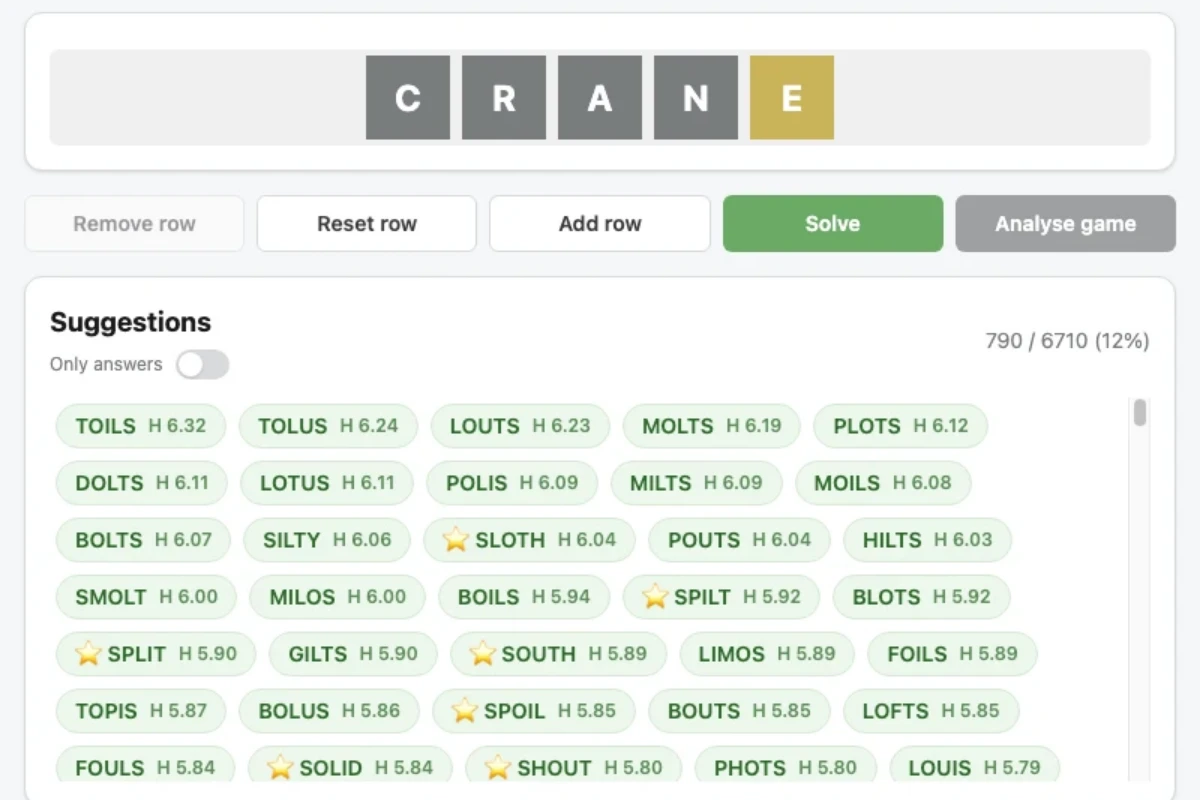
Task: Click the 790 / 6710 (12%) count
Action: click(1068, 341)
